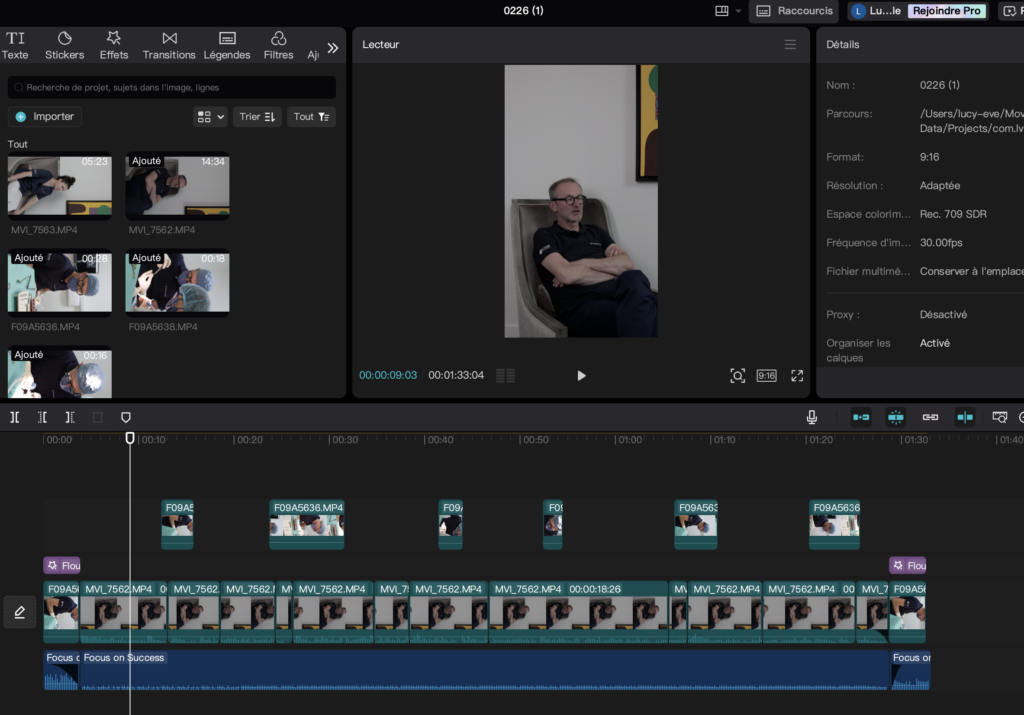Switch to the Transitions tab

pos(169,45)
